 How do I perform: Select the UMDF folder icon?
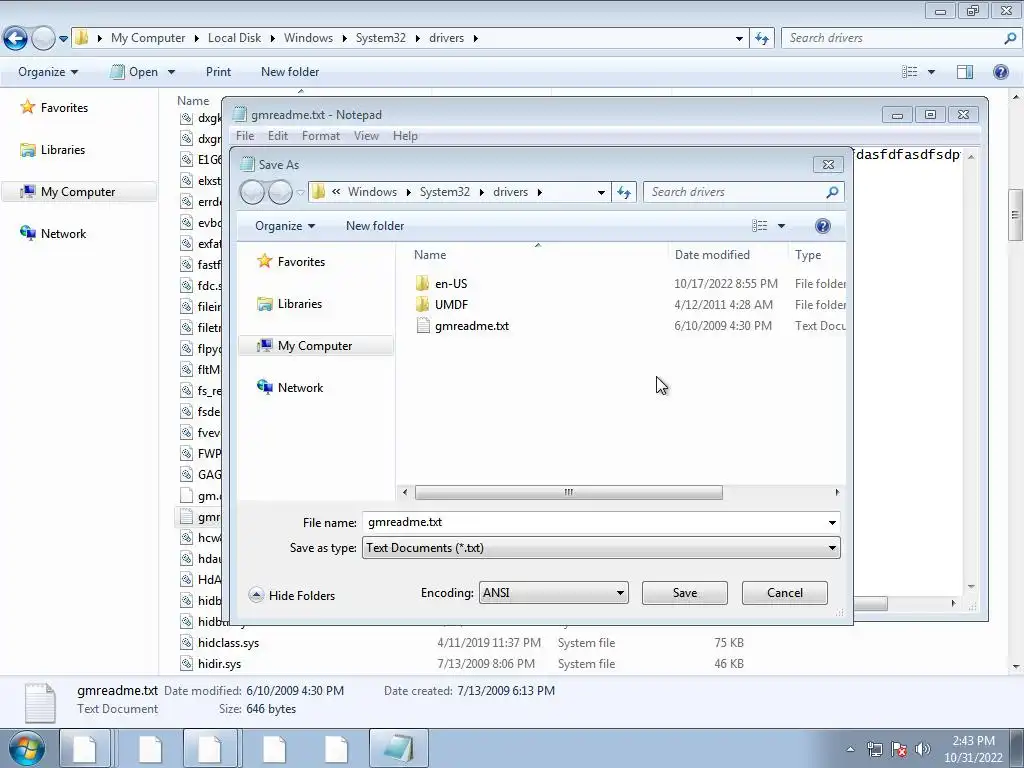(423, 304)
